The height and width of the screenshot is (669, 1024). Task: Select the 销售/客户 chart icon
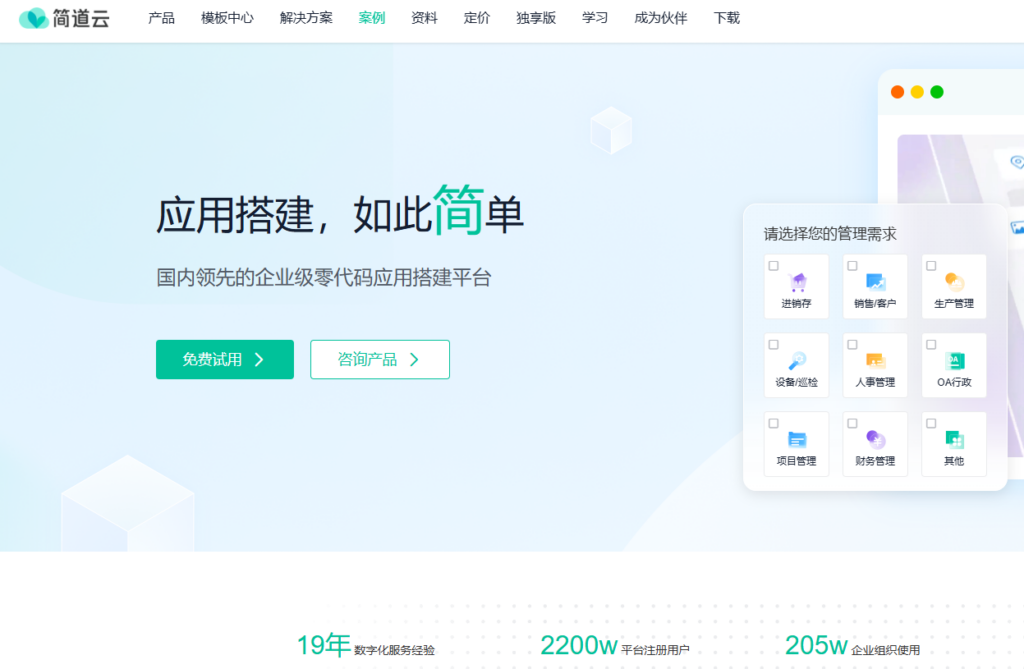[876, 282]
